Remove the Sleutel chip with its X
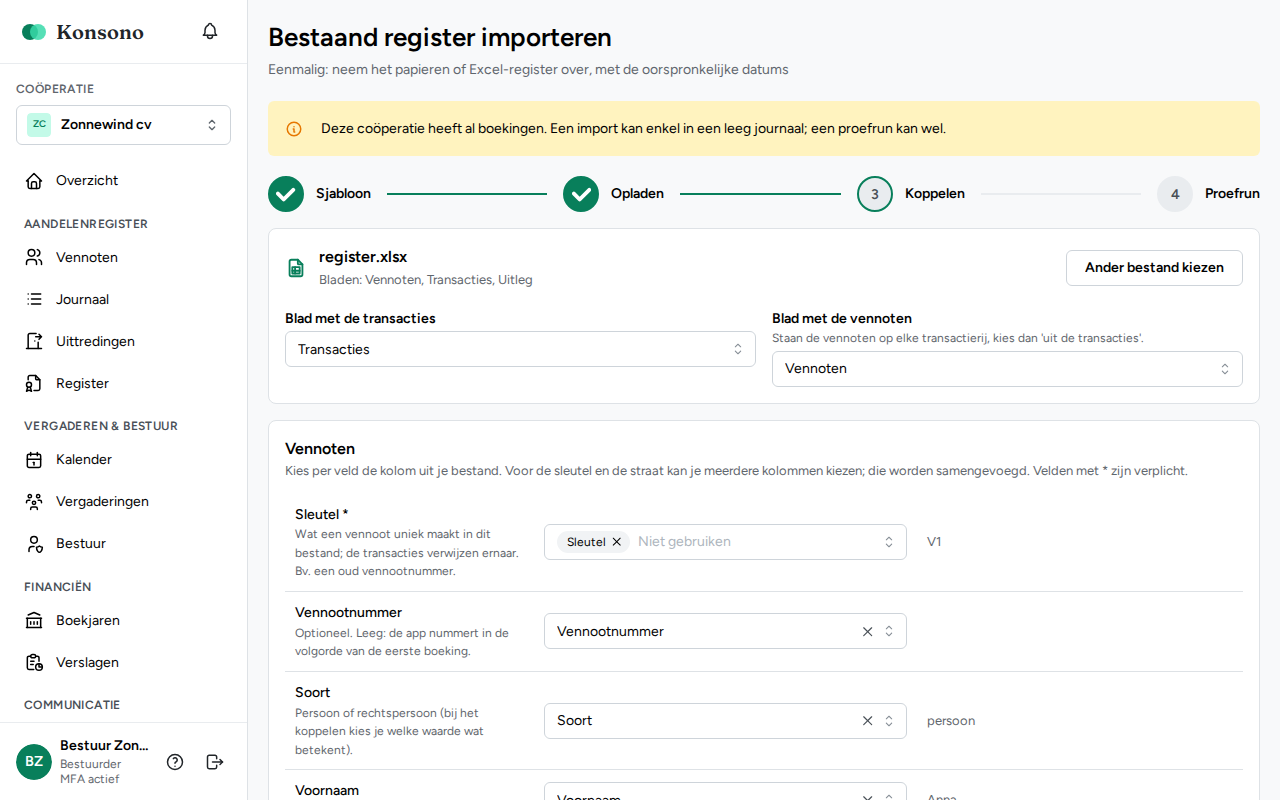1280x800 pixels. [617, 542]
